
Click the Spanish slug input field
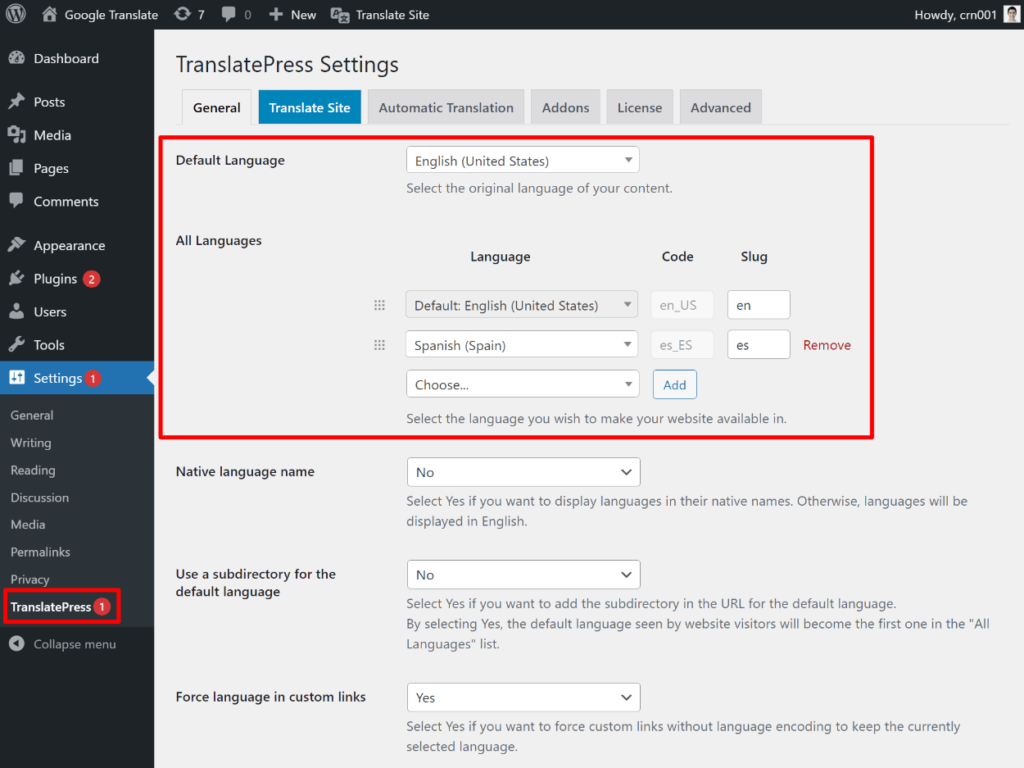click(758, 344)
